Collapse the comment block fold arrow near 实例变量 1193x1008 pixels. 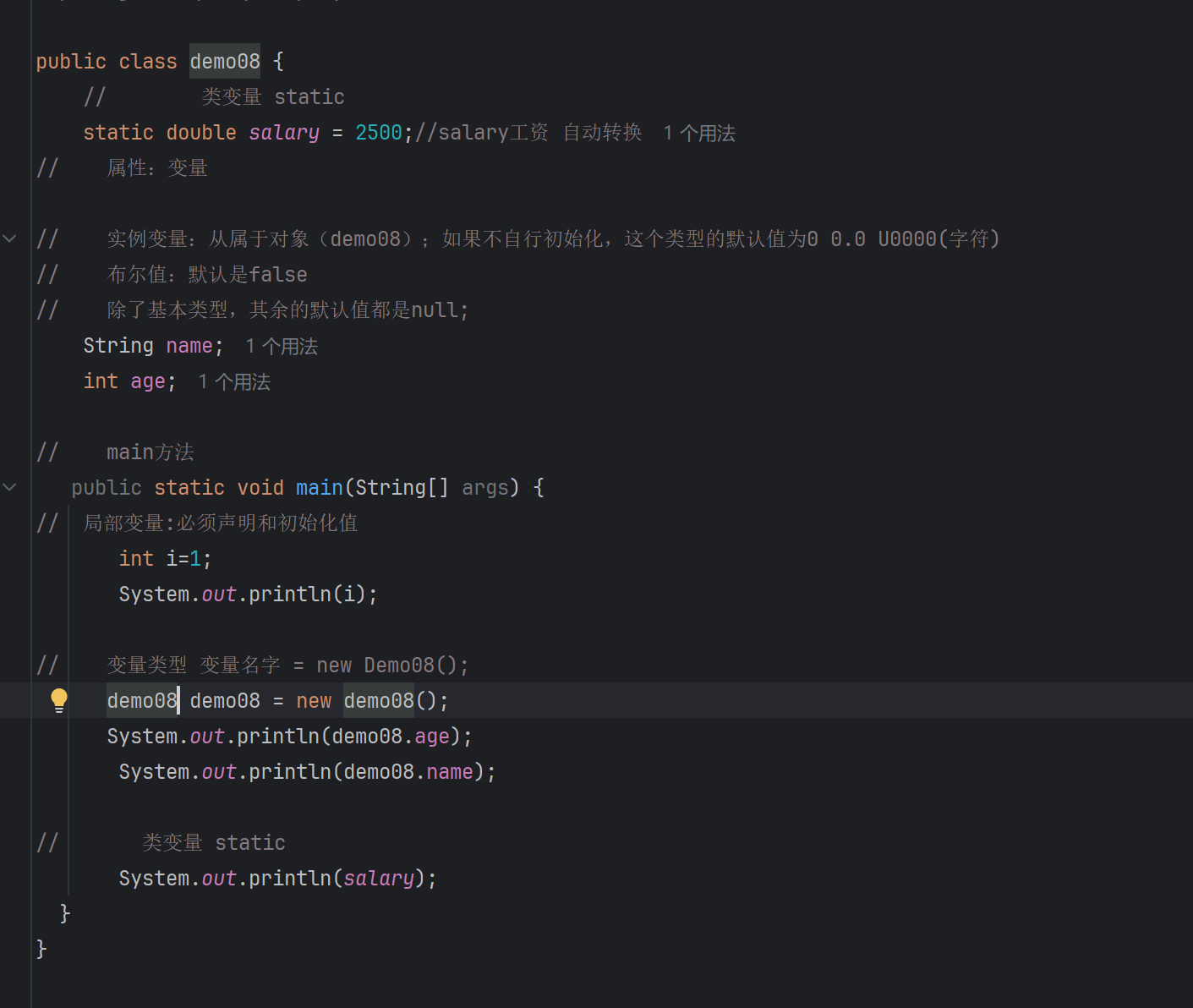click(x=10, y=238)
